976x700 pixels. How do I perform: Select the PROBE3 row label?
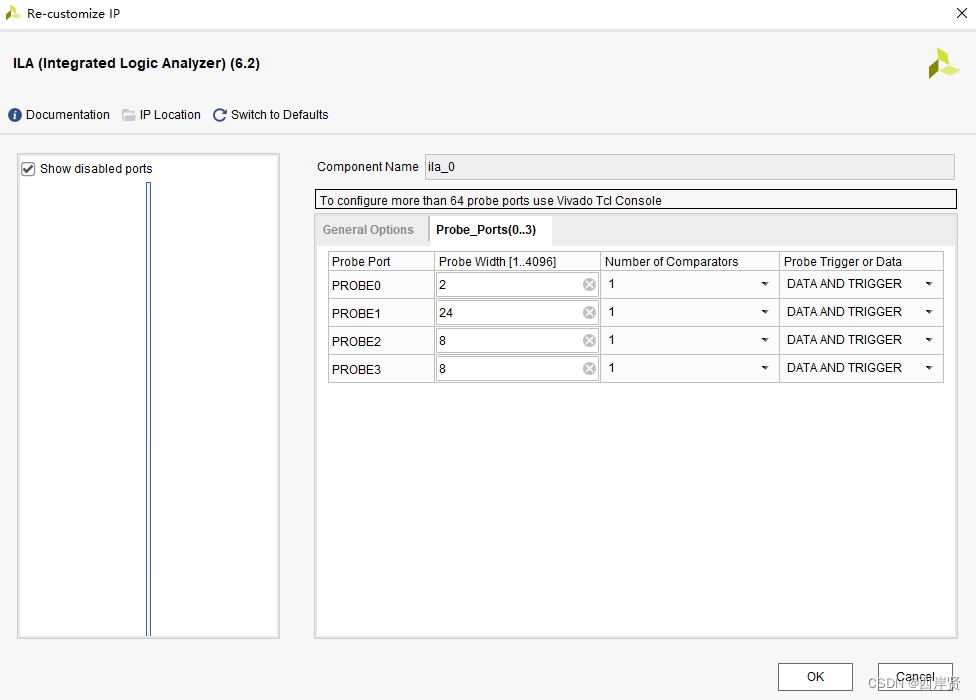(356, 370)
